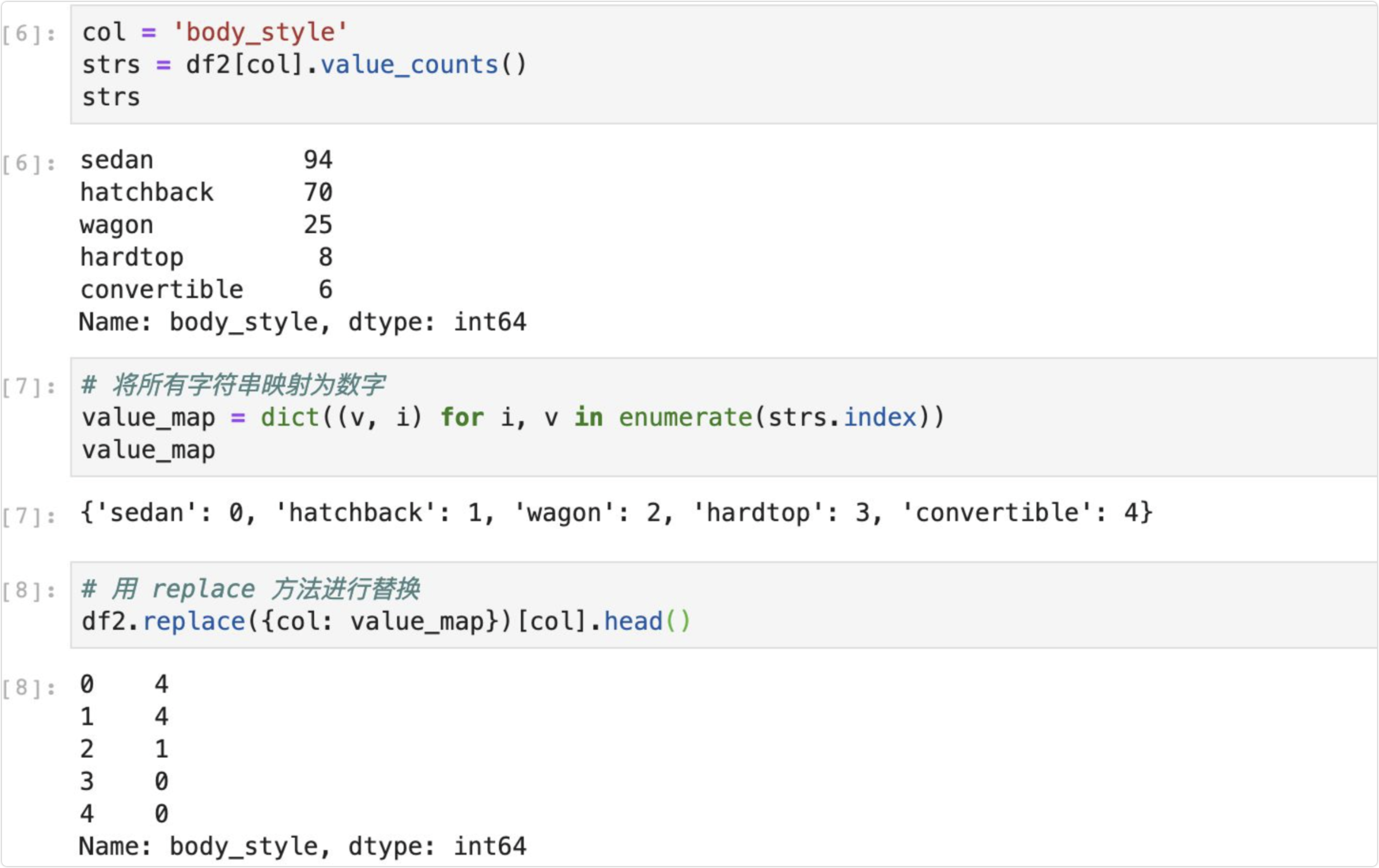1379x868 pixels.
Task: Click 'Name: body_style, dtype: int64' under output 6
Action: [x=302, y=322]
